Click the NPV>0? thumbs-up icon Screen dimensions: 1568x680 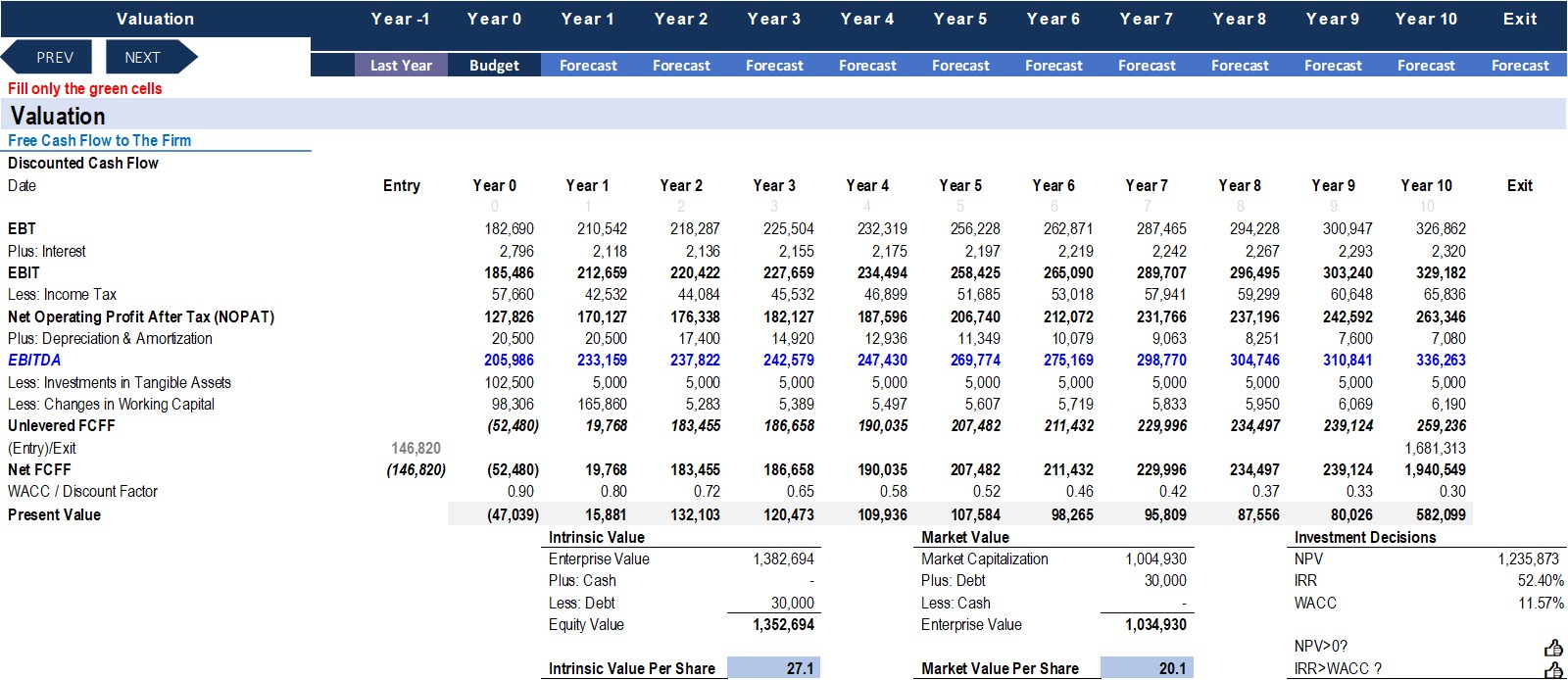[1553, 647]
